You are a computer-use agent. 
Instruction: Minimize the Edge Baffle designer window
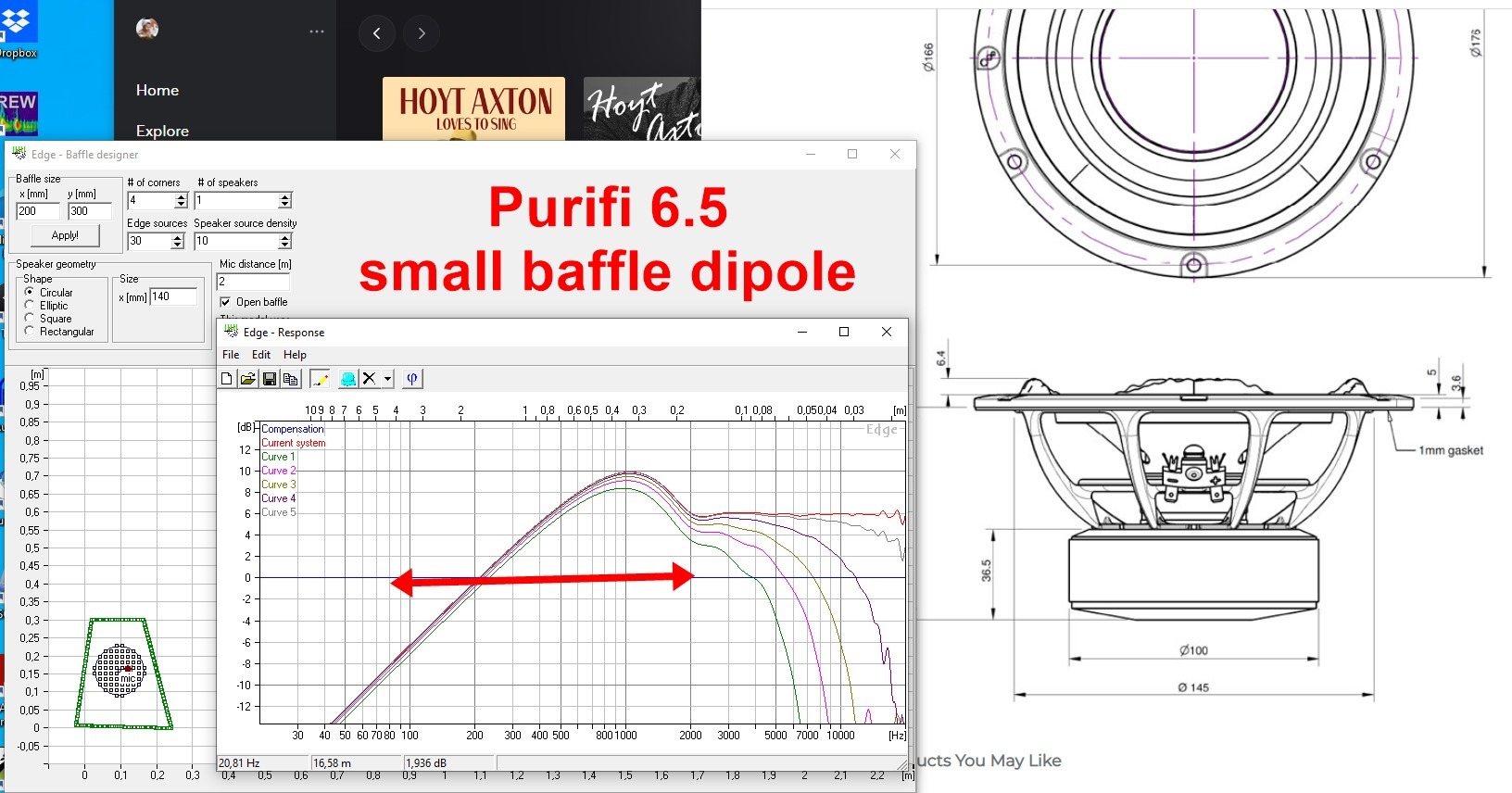811,154
